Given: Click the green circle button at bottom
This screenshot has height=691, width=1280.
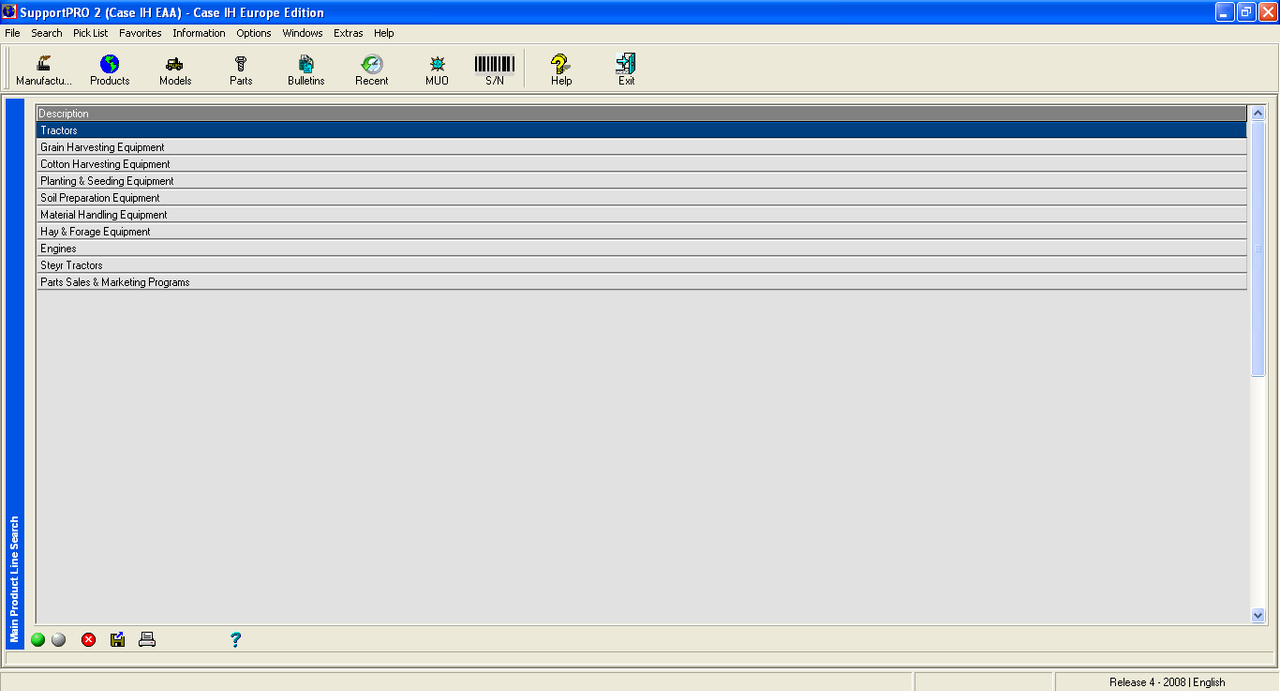Looking at the screenshot, I should click(x=38, y=640).
